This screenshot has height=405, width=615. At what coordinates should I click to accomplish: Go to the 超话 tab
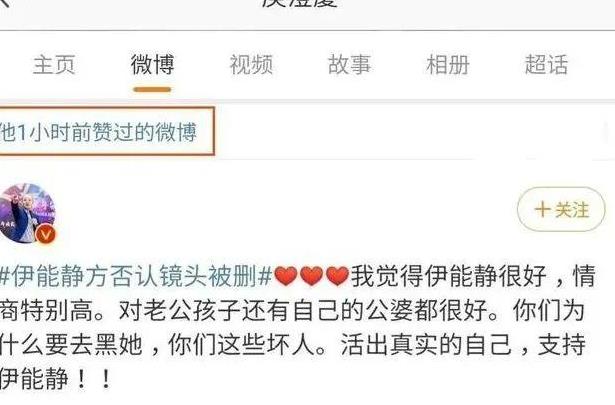point(546,65)
